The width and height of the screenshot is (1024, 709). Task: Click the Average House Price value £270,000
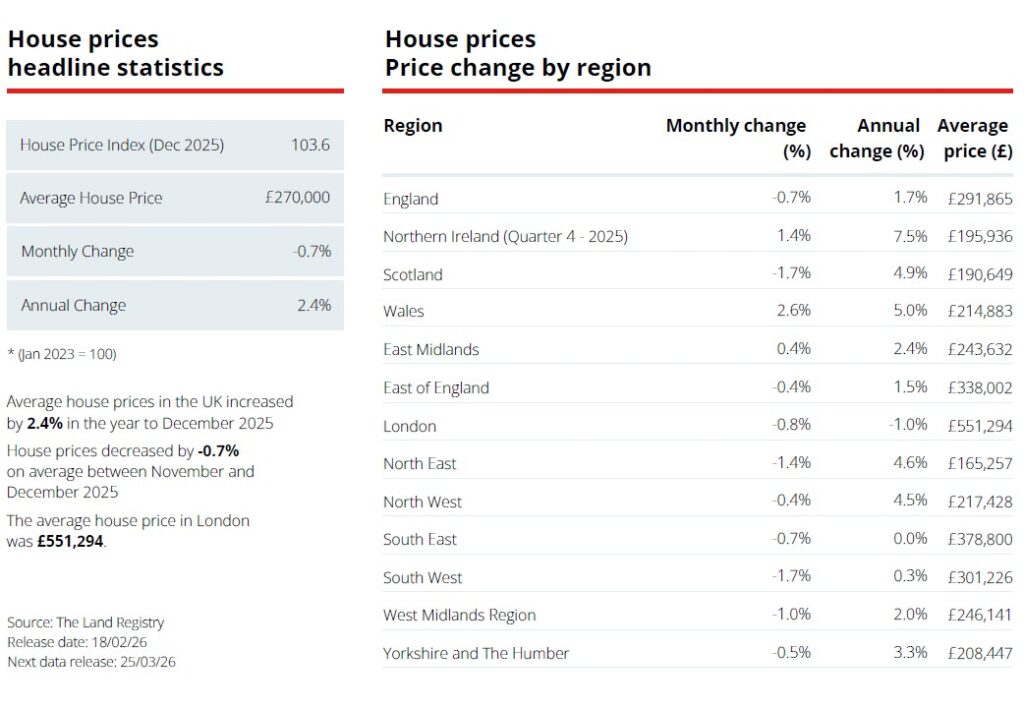click(297, 198)
